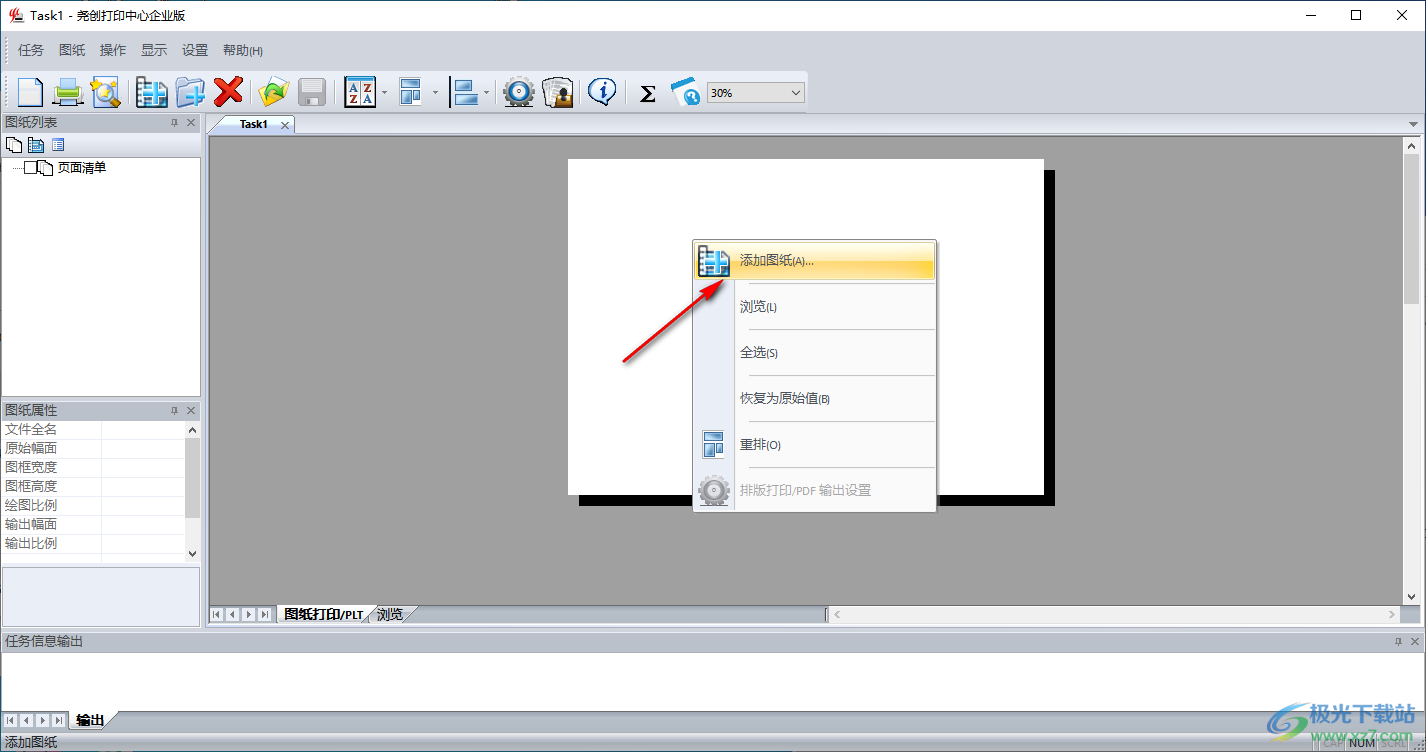Viewport: 1426px width, 752px height.
Task: Select 添加图纸(A)... in context menu
Action: pos(776,261)
